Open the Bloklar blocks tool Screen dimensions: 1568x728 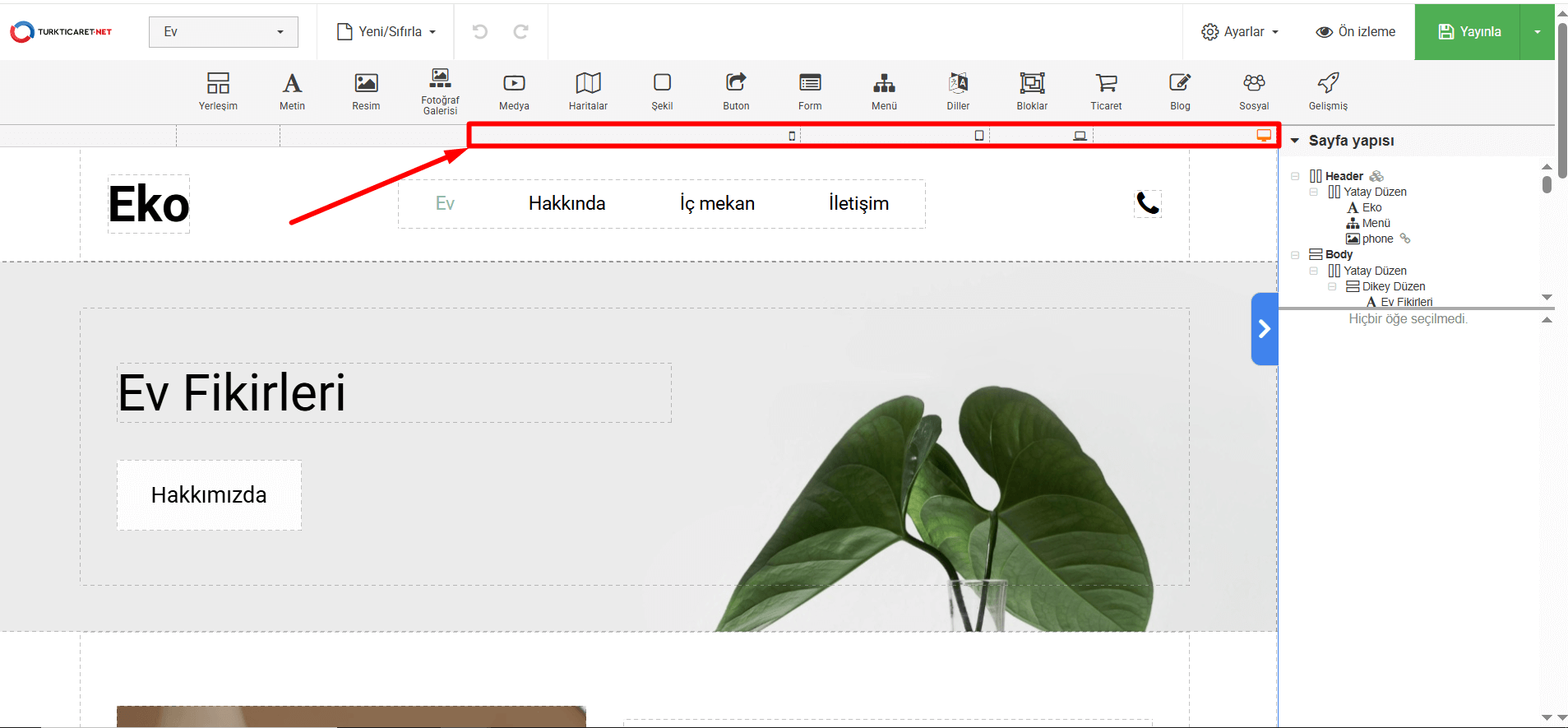[1032, 90]
